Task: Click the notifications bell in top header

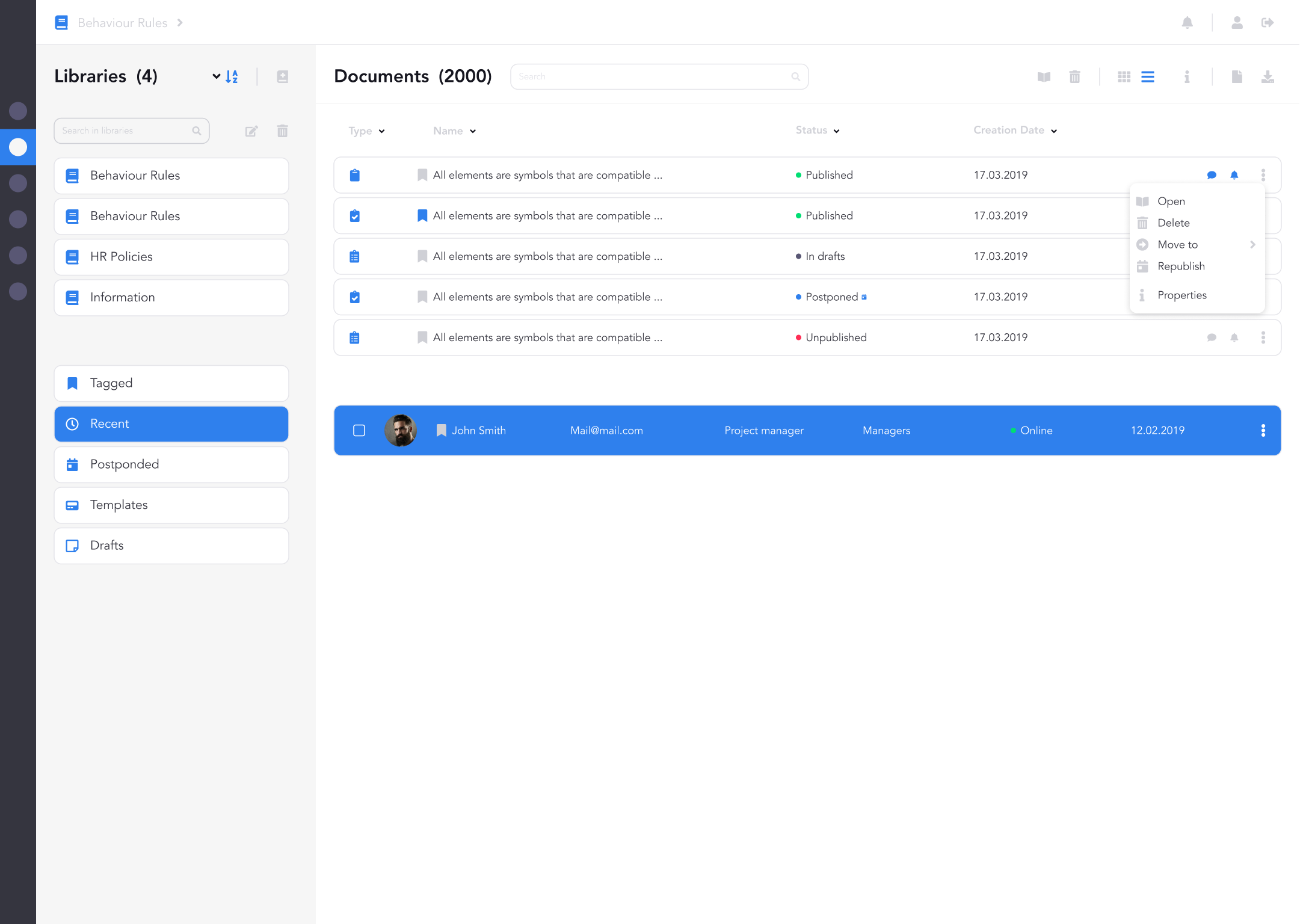Action: pos(1187,23)
